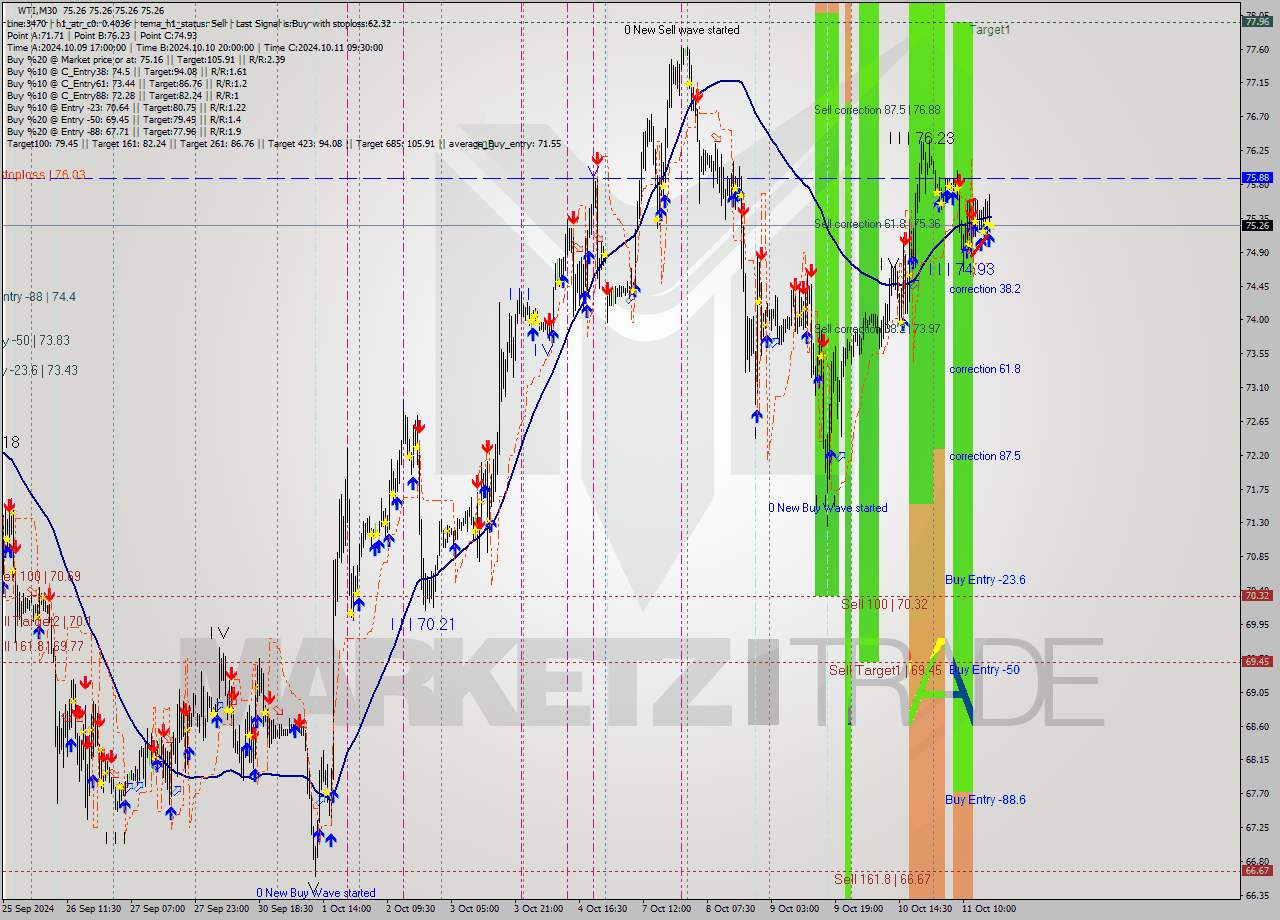Viewport: 1280px width, 920px height.
Task: Select the red 70.32 price tag
Action: click(x=1257, y=595)
